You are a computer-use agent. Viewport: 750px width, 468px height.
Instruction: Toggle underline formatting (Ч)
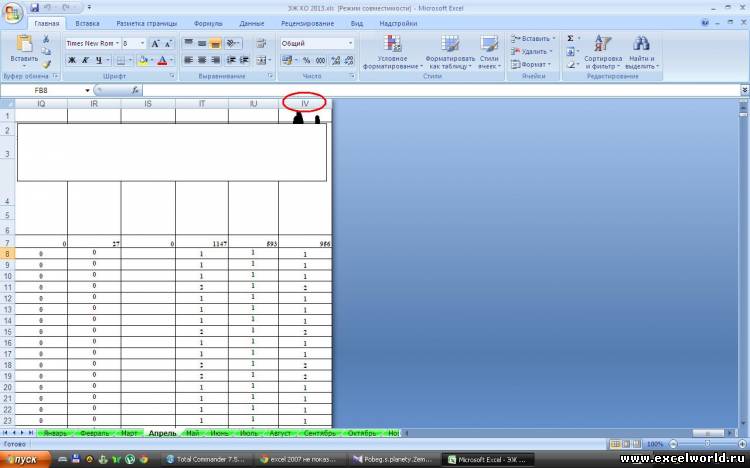pyautogui.click(x=98, y=61)
